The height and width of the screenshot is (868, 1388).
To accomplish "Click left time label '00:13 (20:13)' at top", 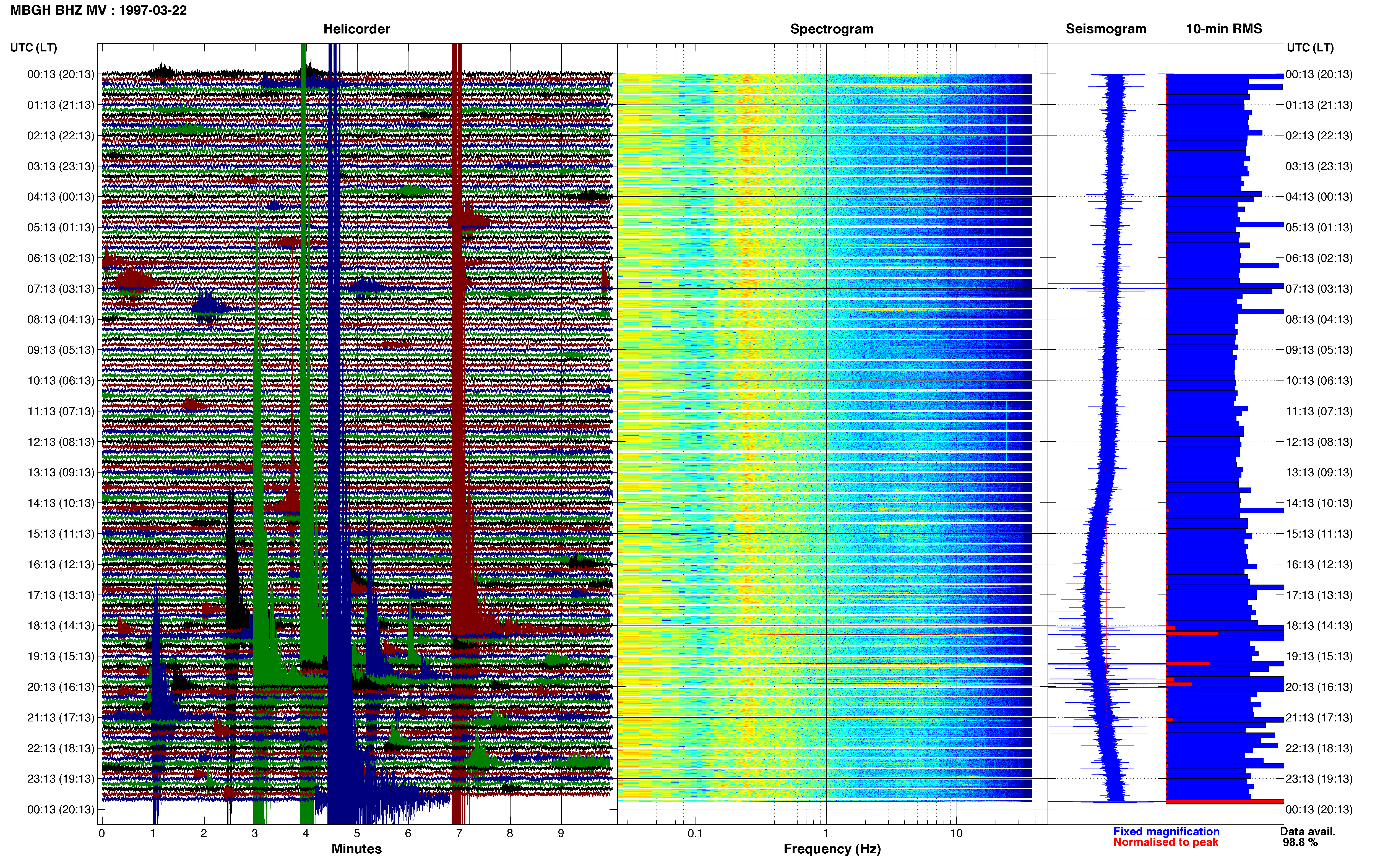I will pos(61,74).
